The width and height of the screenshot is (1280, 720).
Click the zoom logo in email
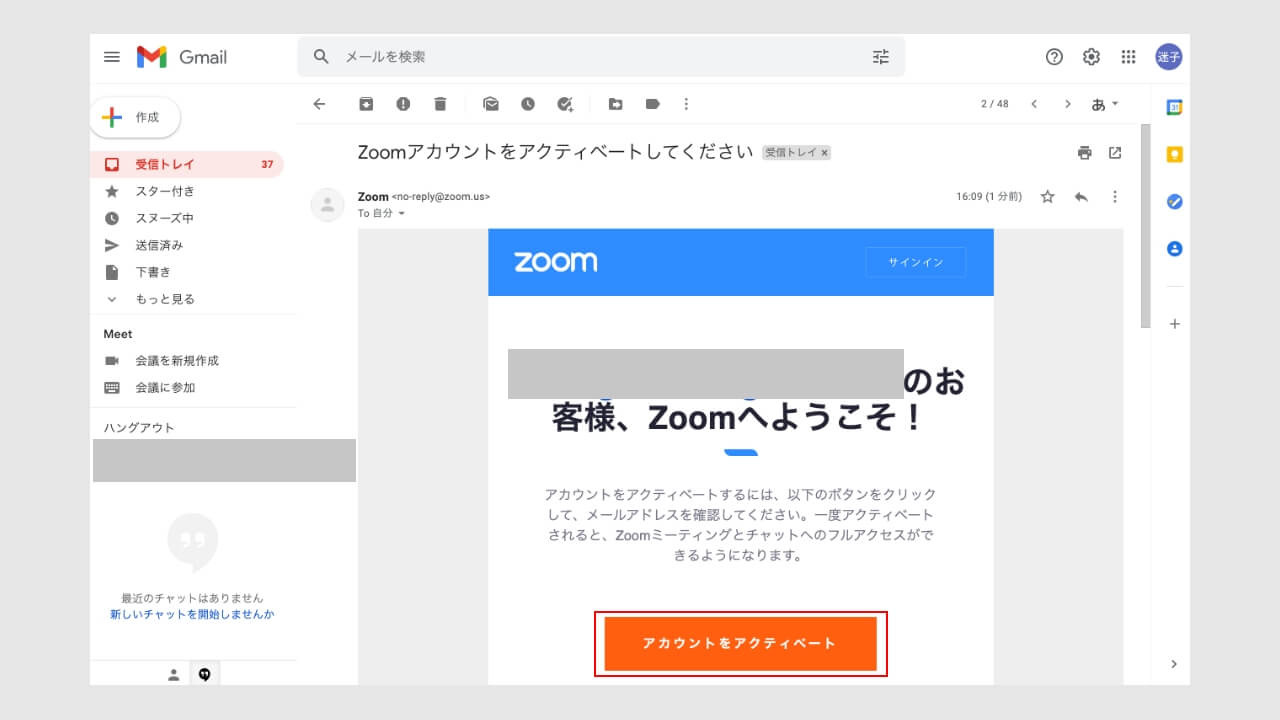(556, 262)
